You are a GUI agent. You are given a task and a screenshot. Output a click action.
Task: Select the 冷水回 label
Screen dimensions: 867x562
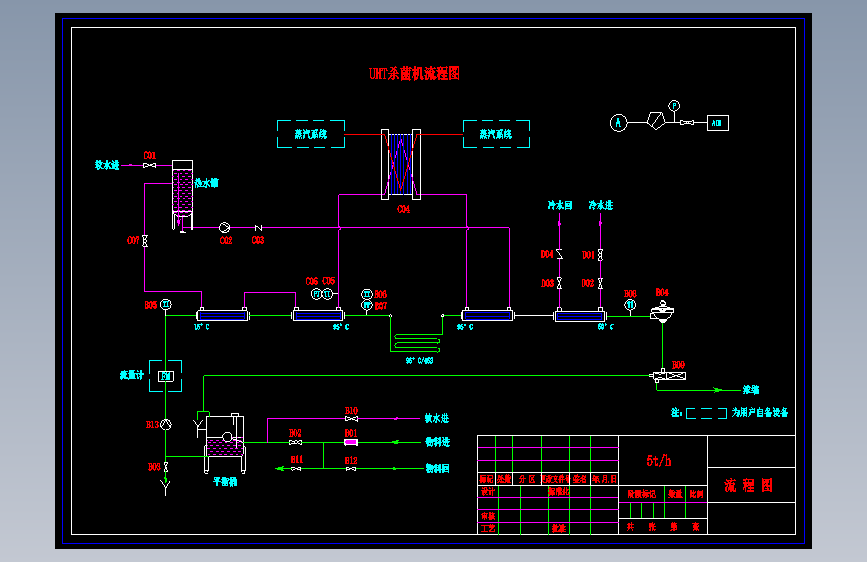coord(560,205)
